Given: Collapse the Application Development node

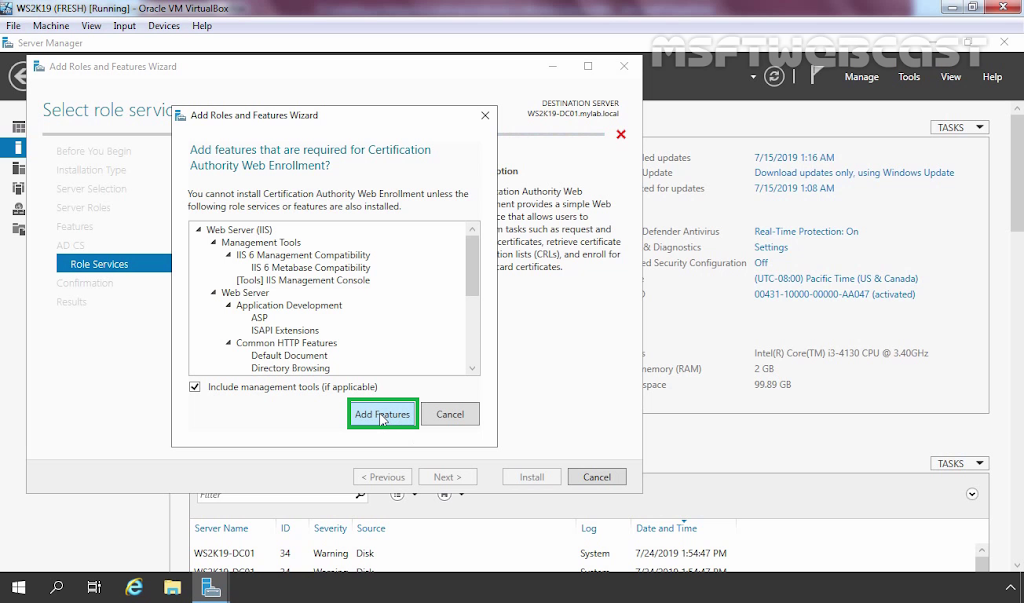Looking at the screenshot, I should pyautogui.click(x=229, y=305).
